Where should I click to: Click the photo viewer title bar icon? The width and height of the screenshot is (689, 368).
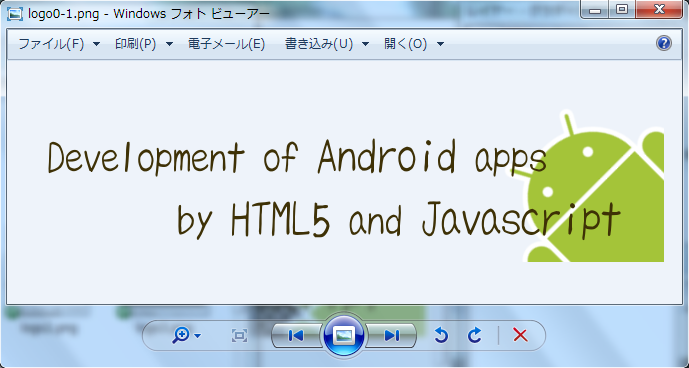(x=15, y=14)
